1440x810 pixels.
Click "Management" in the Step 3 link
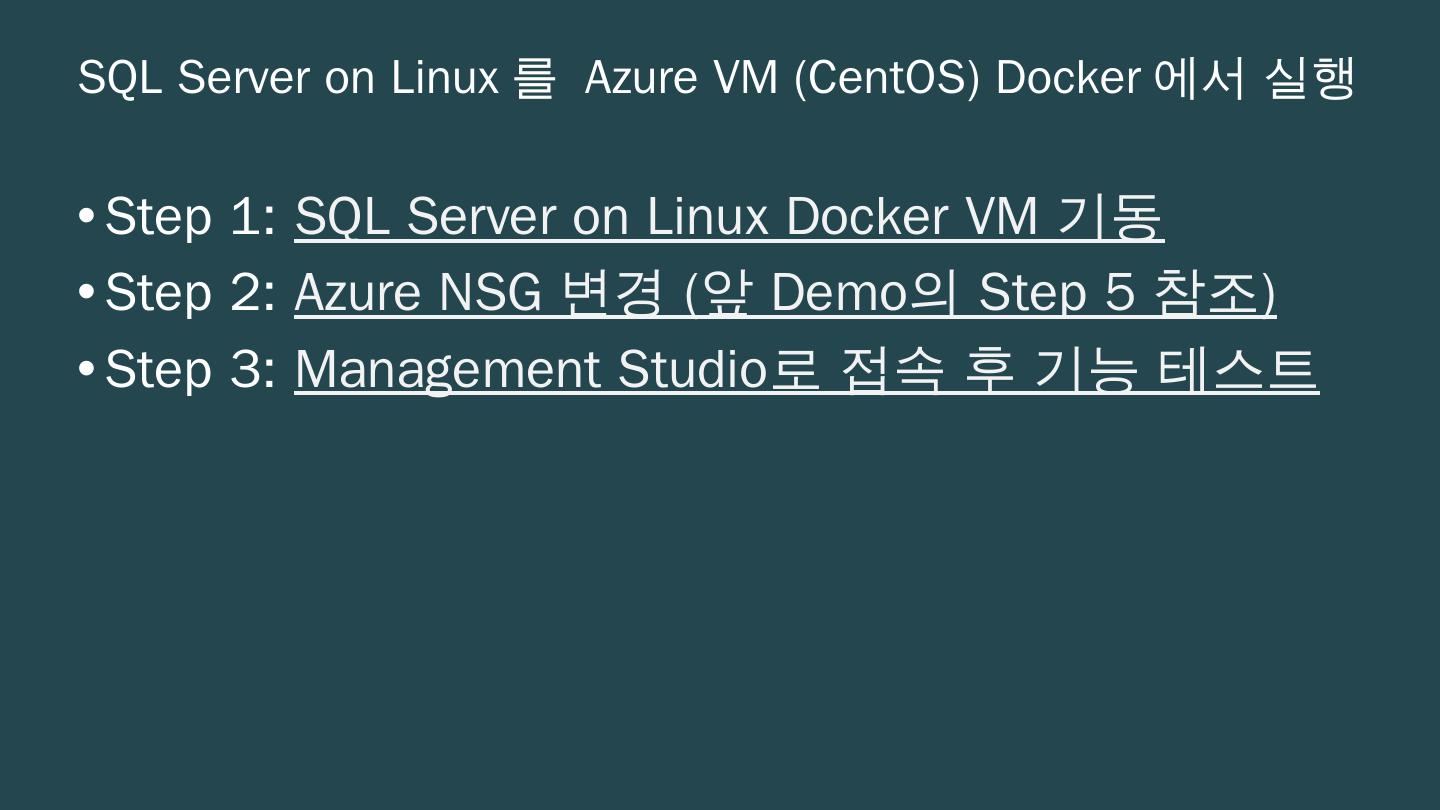pyautogui.click(x=447, y=369)
